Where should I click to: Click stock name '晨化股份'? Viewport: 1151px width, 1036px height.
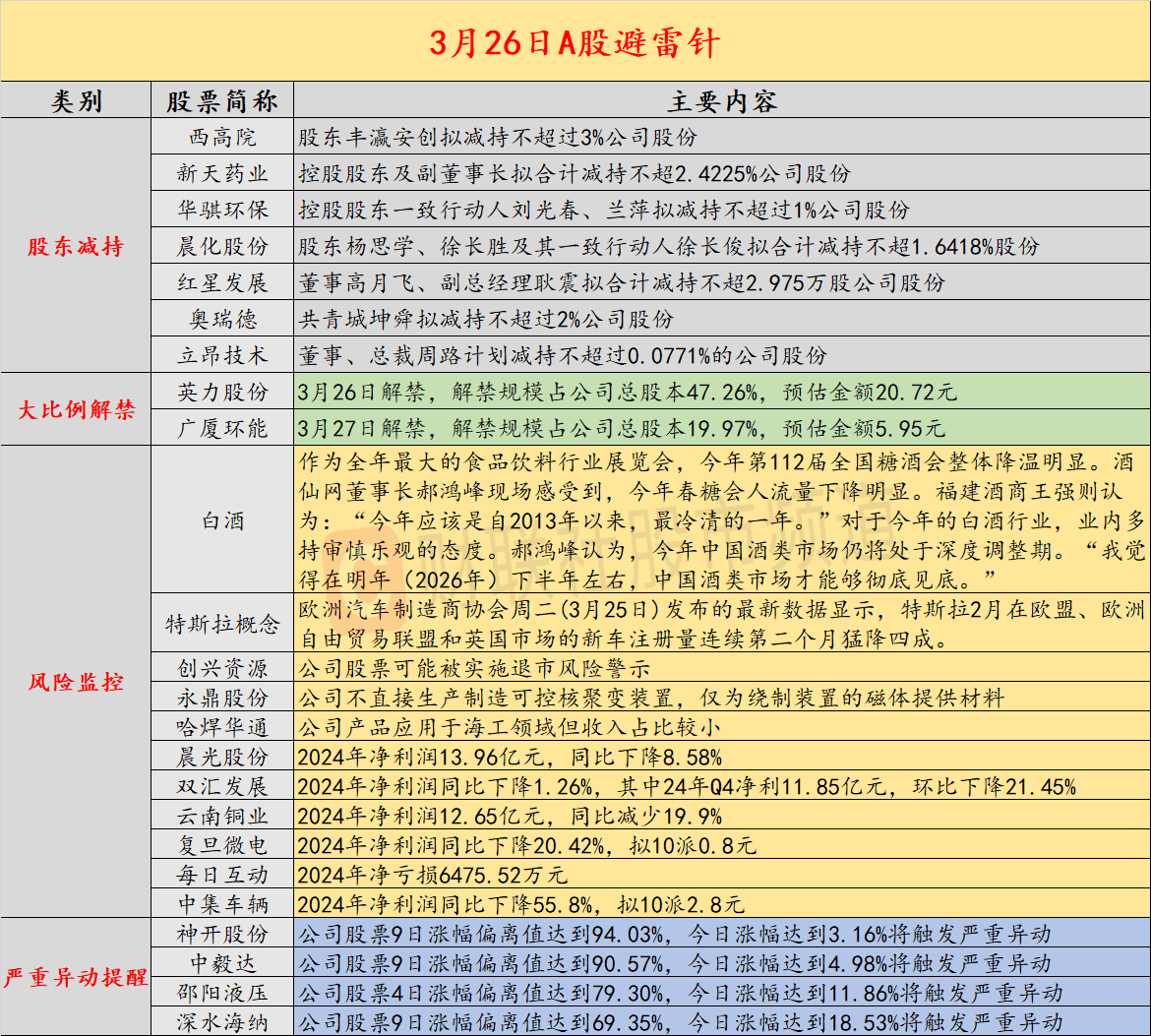pyautogui.click(x=221, y=246)
